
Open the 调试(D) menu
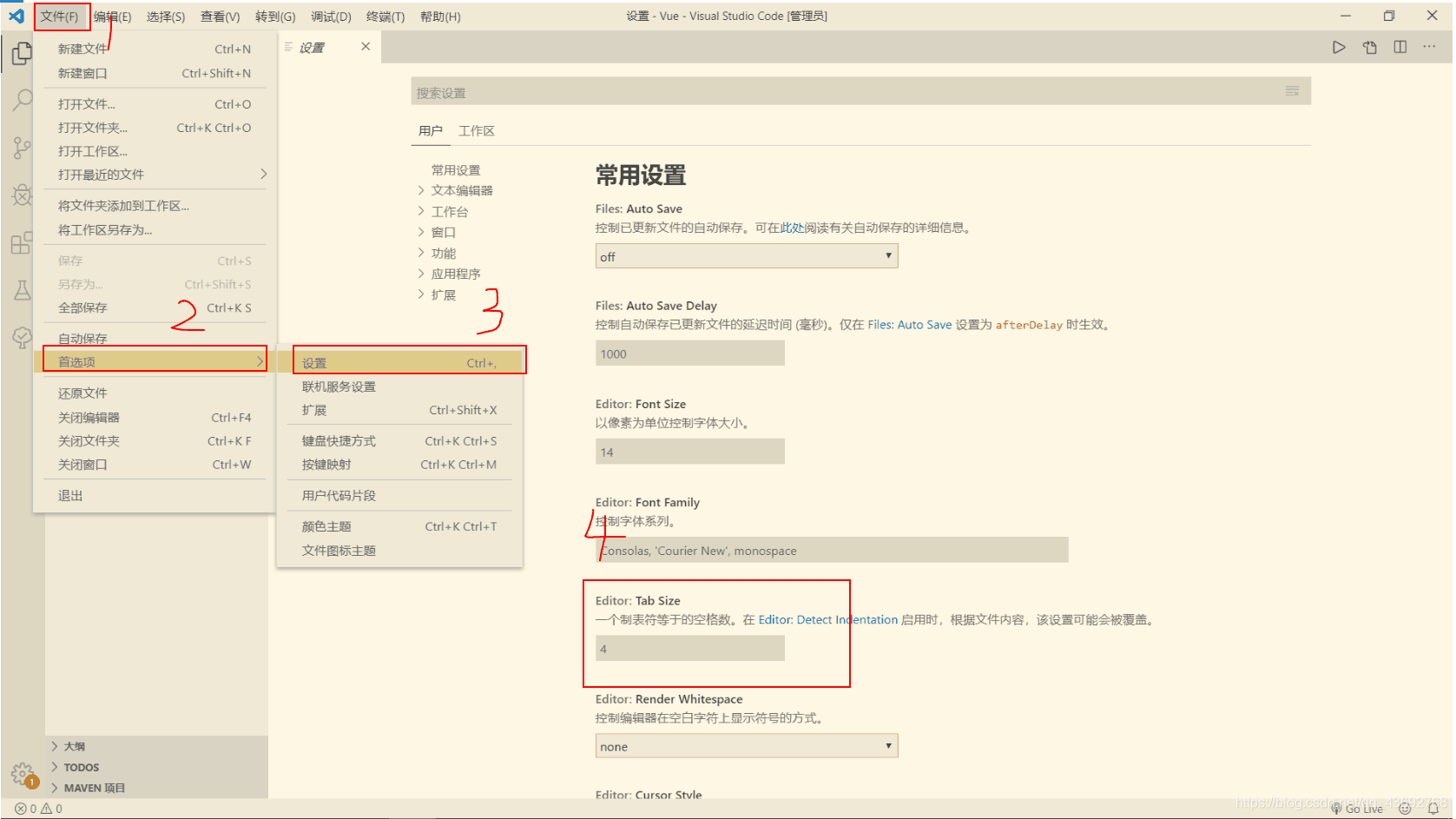tap(331, 17)
